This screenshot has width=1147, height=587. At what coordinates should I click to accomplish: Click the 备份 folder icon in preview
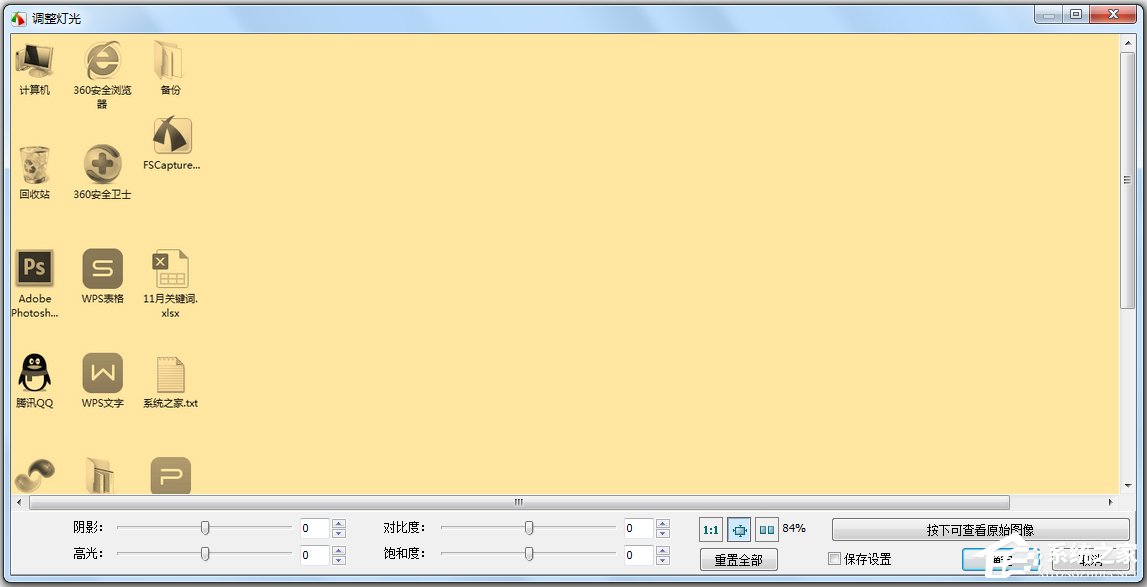coord(170,61)
